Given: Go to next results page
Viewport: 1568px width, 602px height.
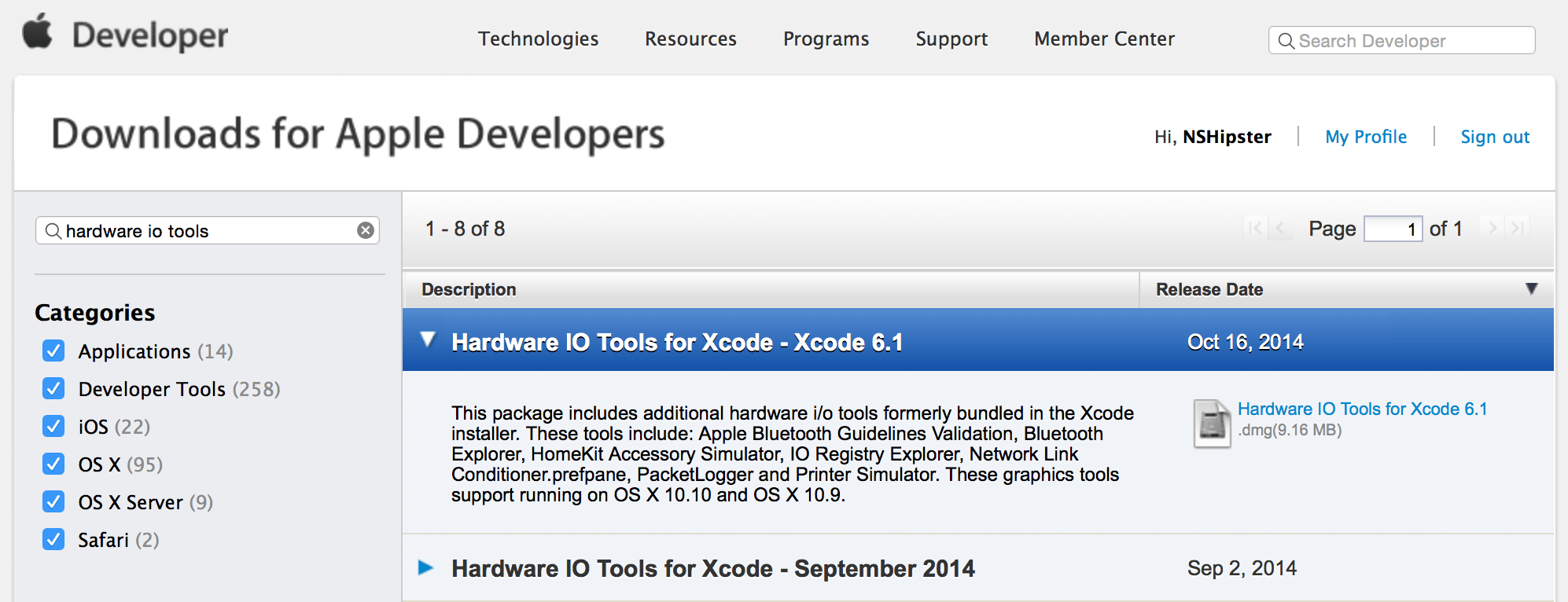Looking at the screenshot, I should click(x=1492, y=228).
